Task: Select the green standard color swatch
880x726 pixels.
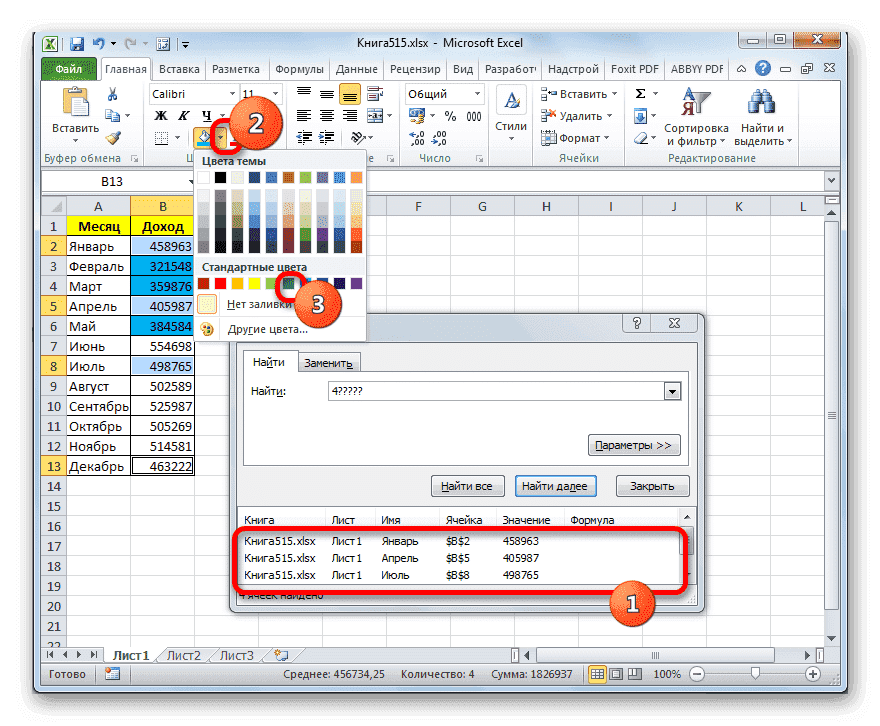Action: coord(289,284)
